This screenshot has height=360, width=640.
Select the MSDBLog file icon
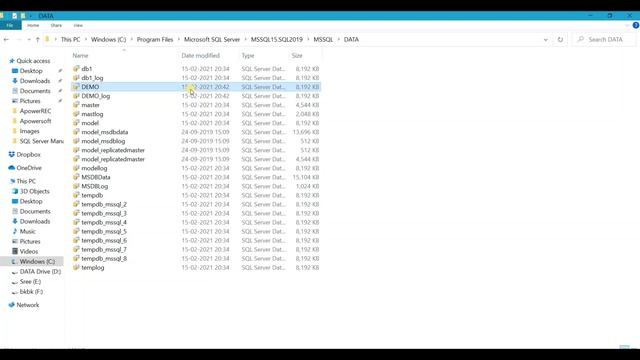tap(76, 186)
